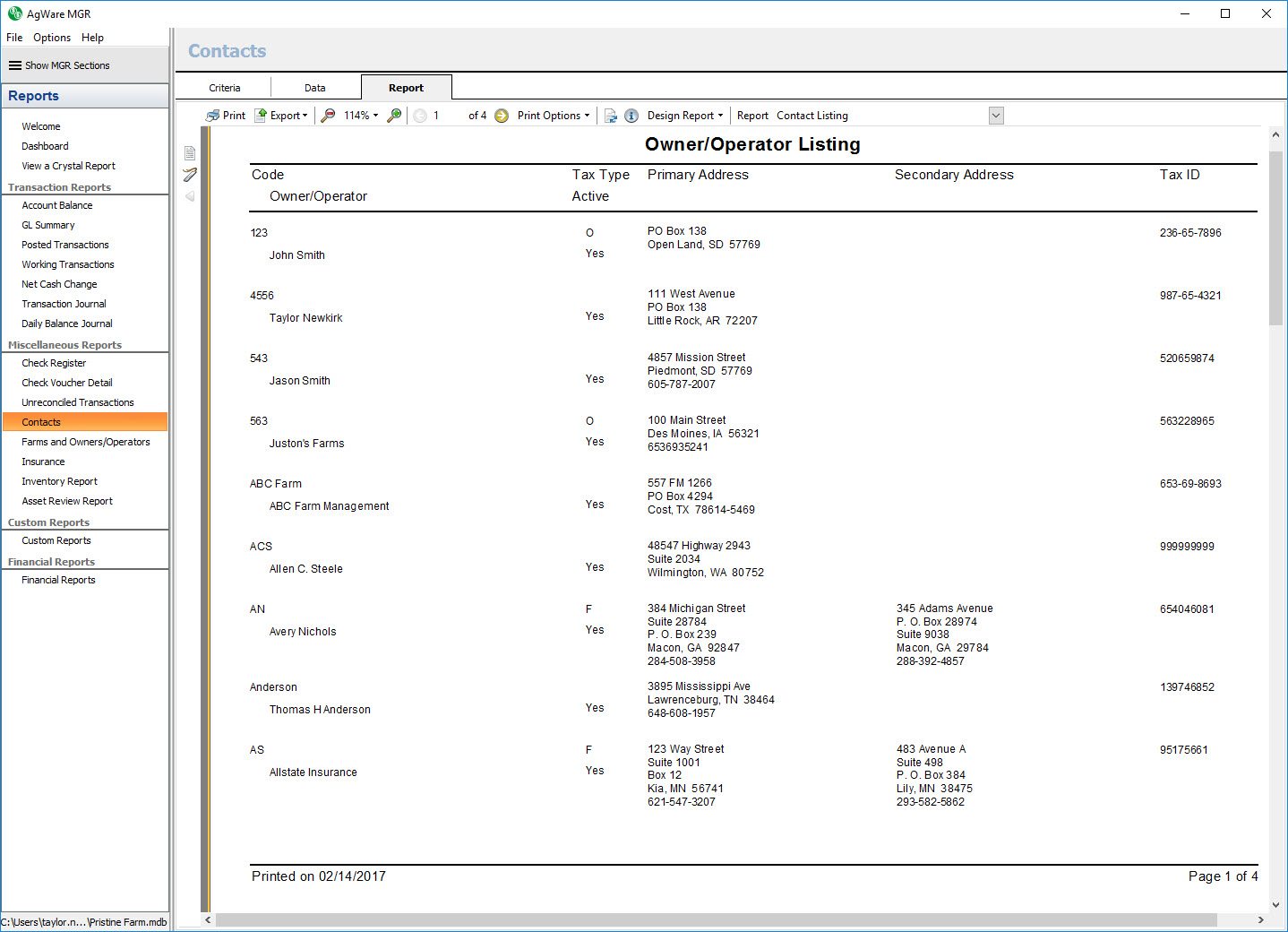Click the Print button in report toolbar
Image resolution: width=1288 pixels, height=932 pixels.
click(x=225, y=116)
